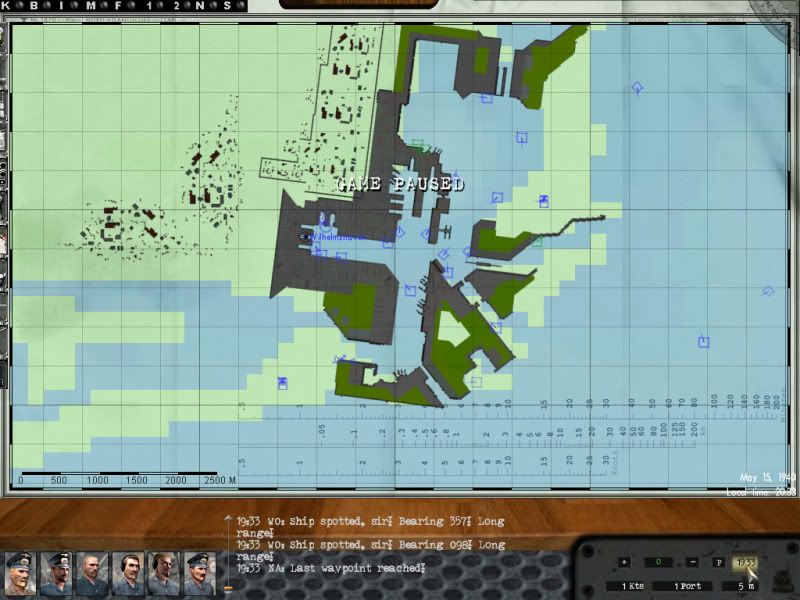This screenshot has width=800, height=600.
Task: Click the 5 m depth readout
Action: 746,585
